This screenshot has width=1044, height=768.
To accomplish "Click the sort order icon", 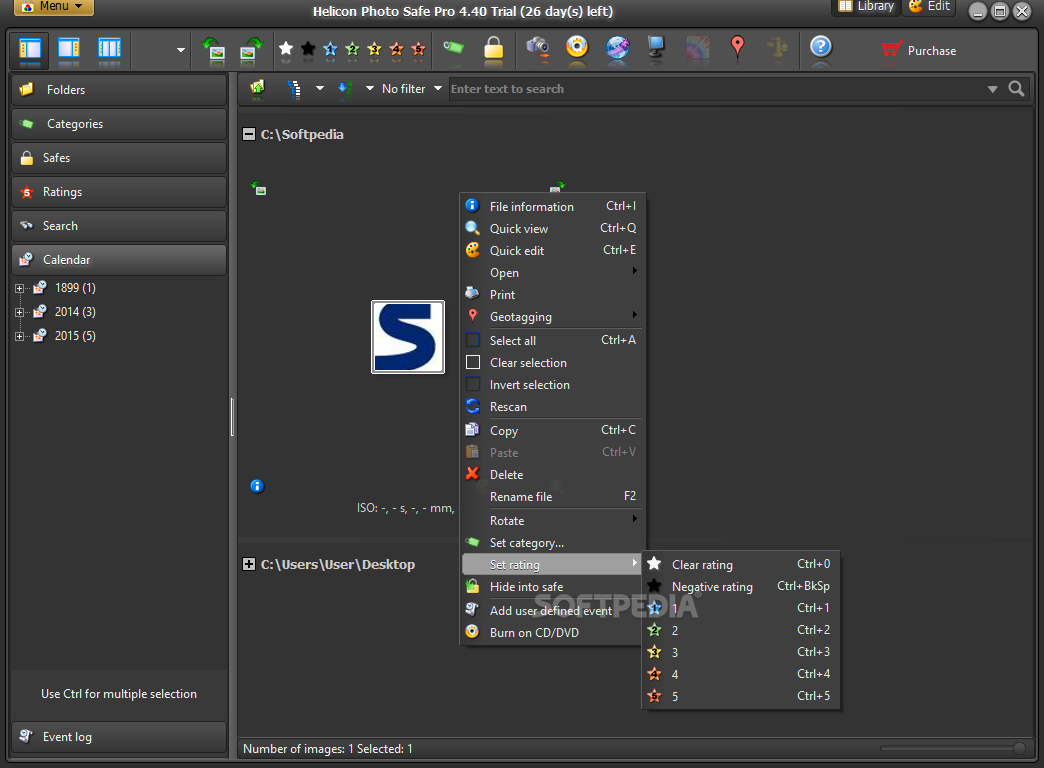I will pyautogui.click(x=345, y=89).
